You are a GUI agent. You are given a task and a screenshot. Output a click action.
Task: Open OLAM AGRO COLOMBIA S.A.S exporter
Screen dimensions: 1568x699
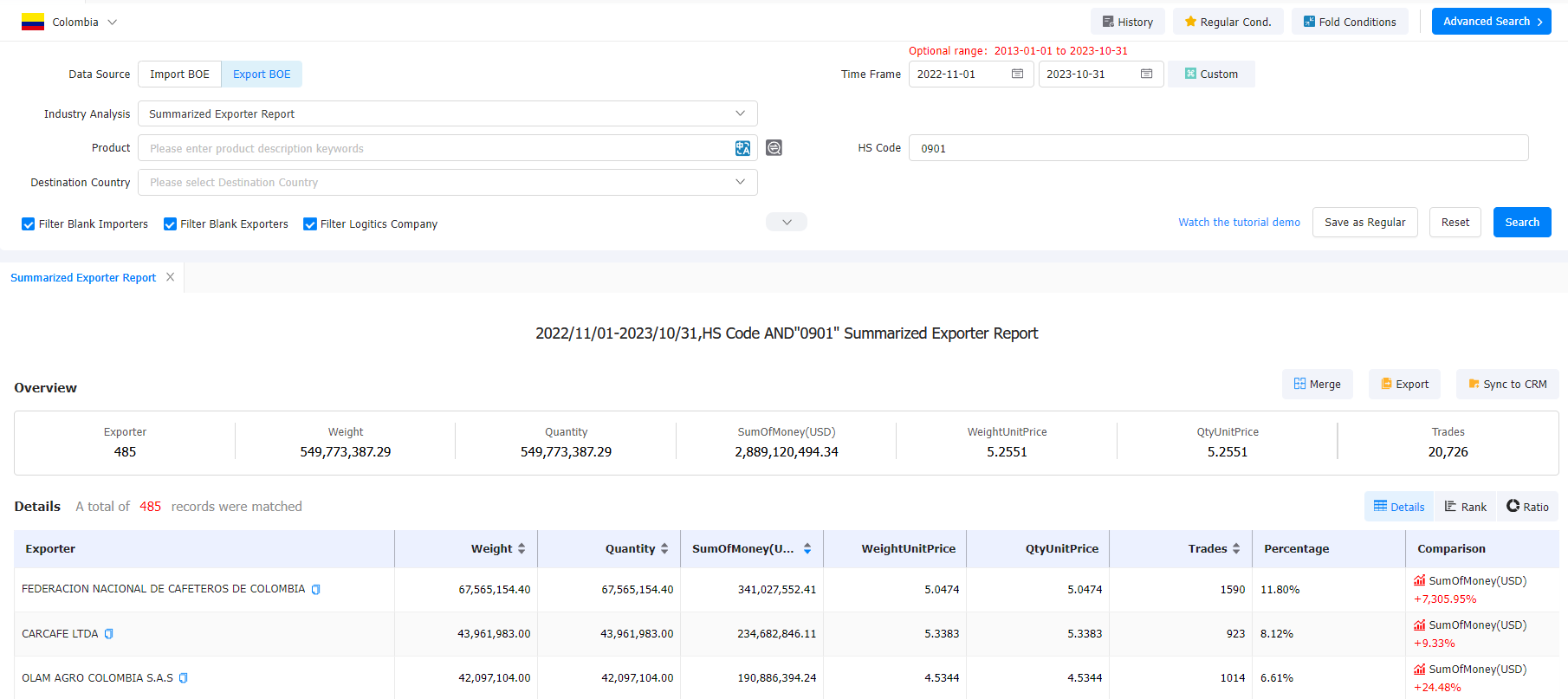(97, 678)
